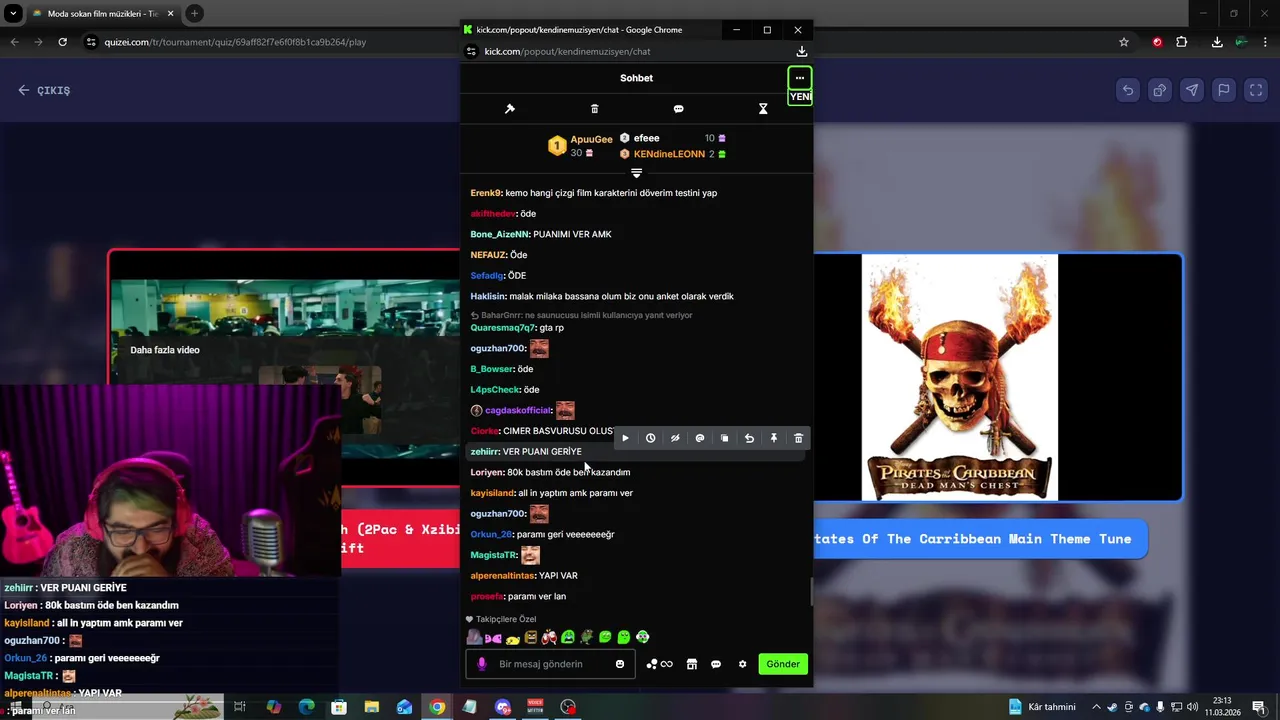Click the mention @ icon in message toolbar
The height and width of the screenshot is (720, 1280).
(700, 438)
